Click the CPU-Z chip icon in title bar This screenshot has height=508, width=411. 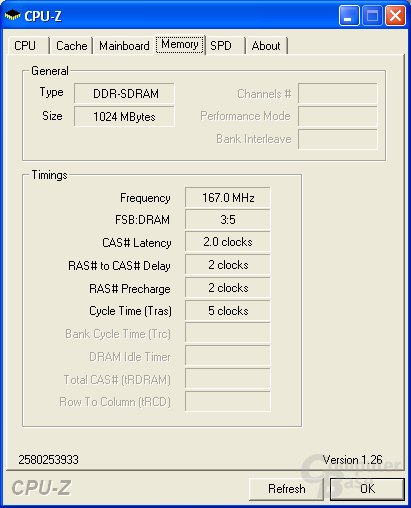13,15
